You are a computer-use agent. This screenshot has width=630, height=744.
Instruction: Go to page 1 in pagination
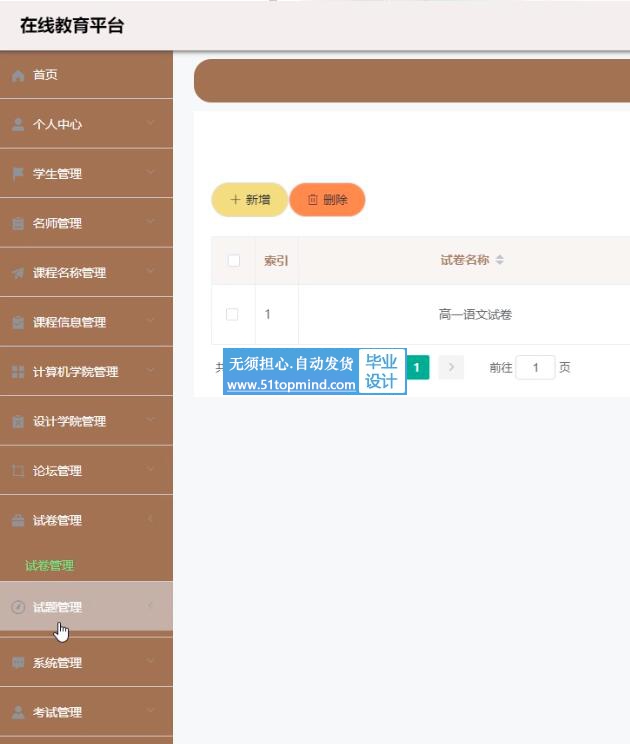click(418, 367)
